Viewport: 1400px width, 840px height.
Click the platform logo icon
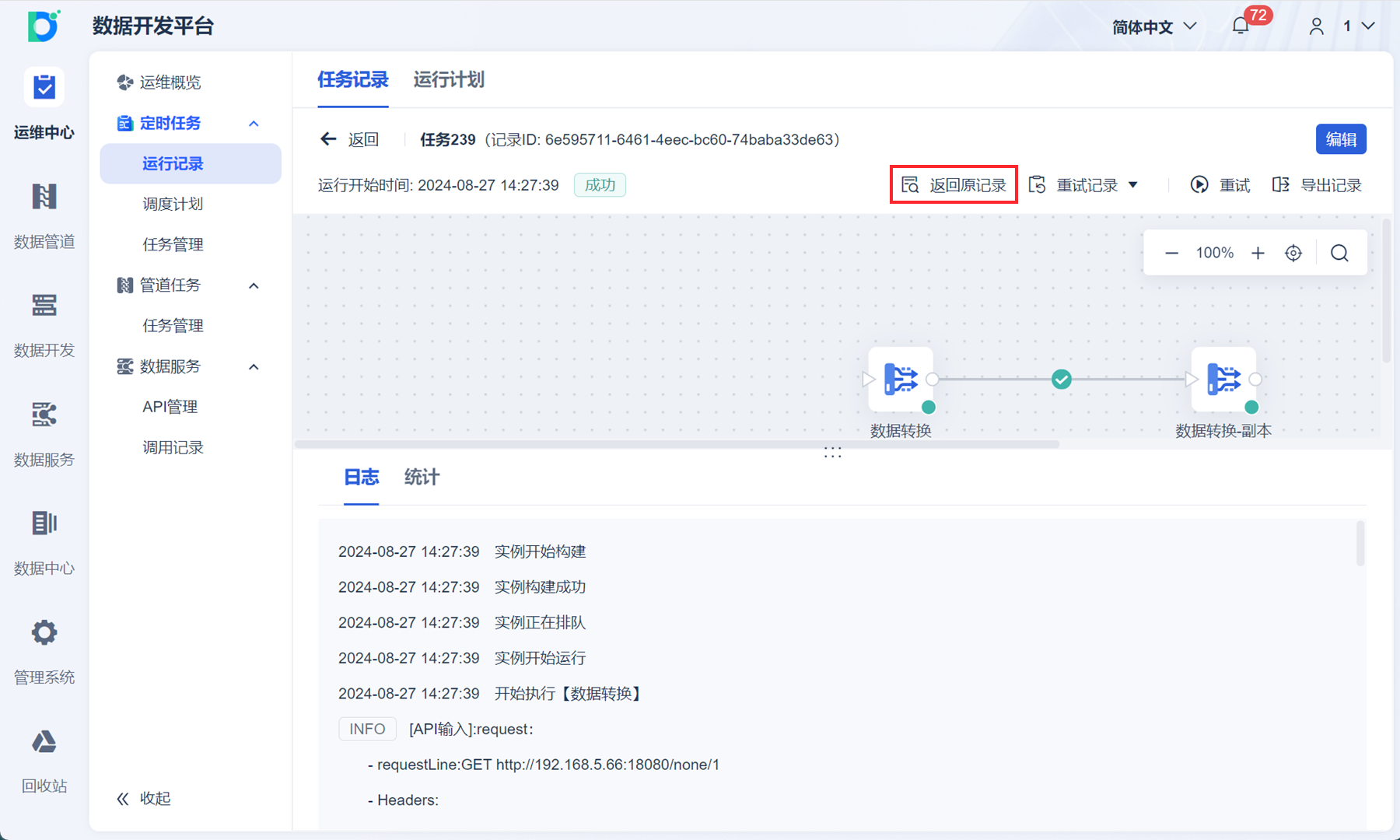(44, 26)
